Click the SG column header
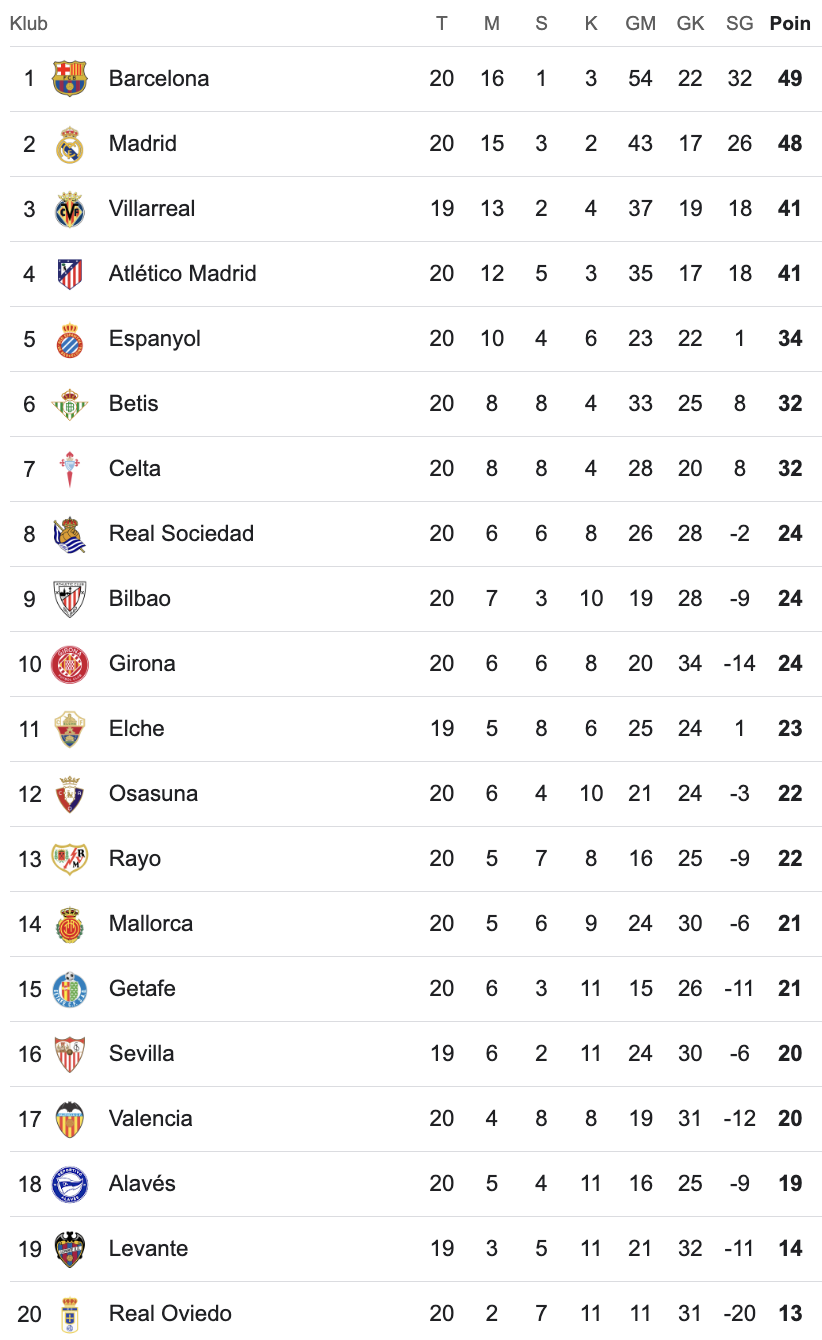The width and height of the screenshot is (822, 1340). click(x=740, y=23)
